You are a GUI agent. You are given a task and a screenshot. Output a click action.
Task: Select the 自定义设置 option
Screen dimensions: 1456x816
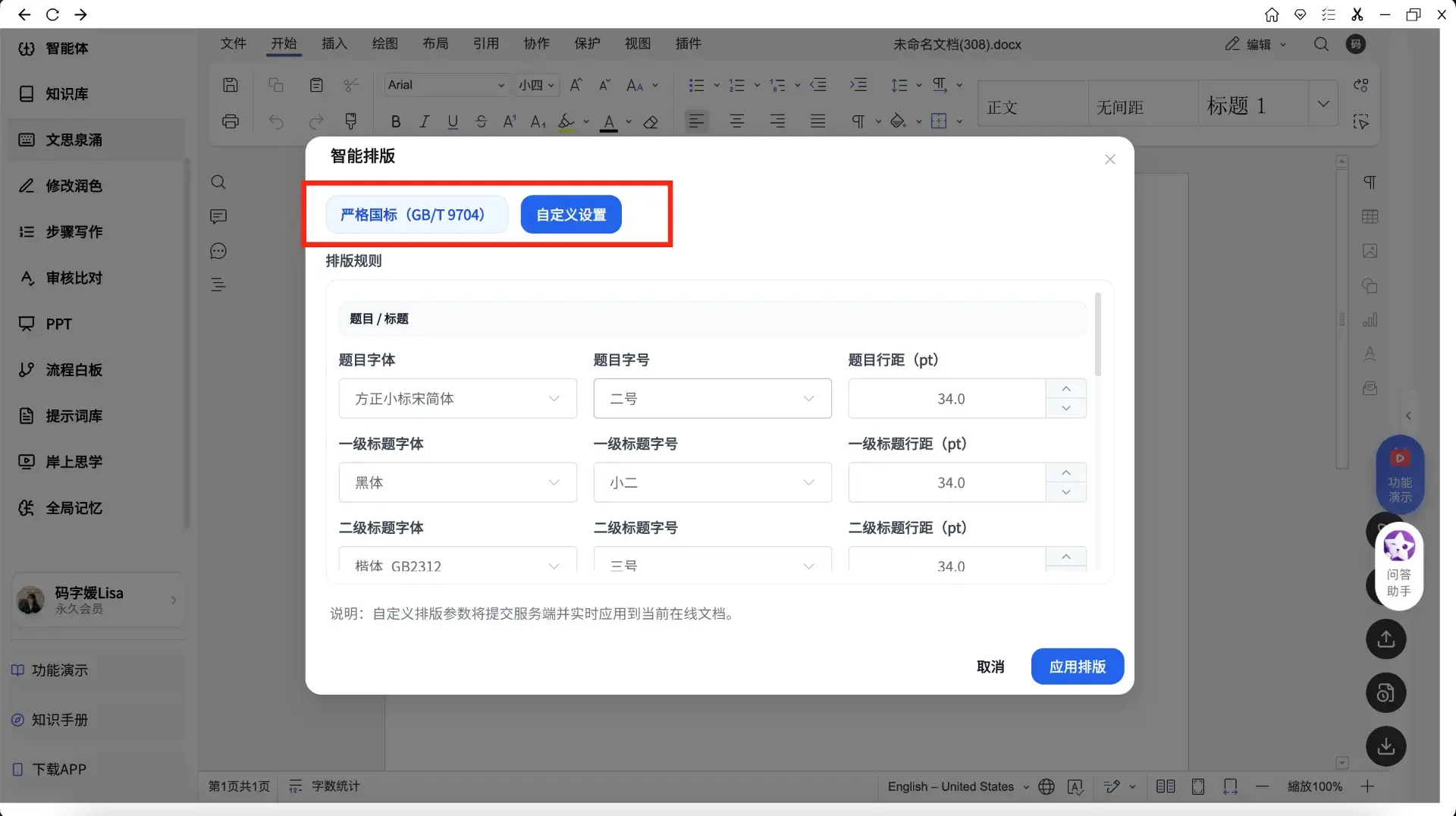pos(571,215)
